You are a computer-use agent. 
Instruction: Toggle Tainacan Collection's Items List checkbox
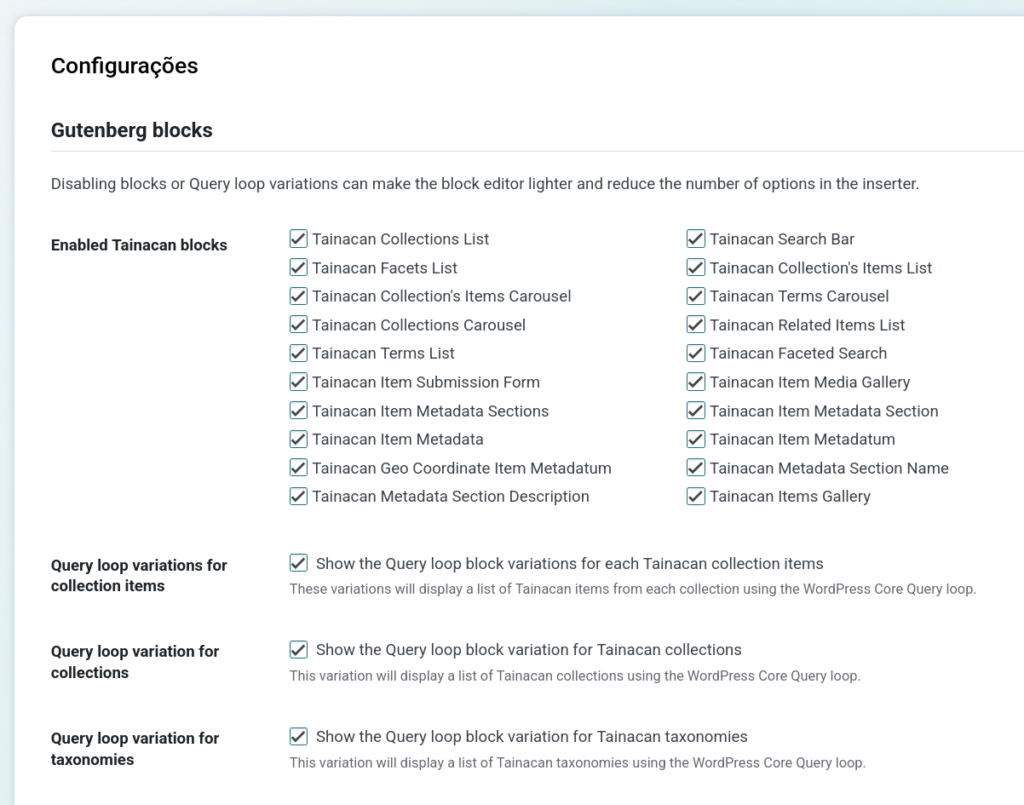pos(696,268)
